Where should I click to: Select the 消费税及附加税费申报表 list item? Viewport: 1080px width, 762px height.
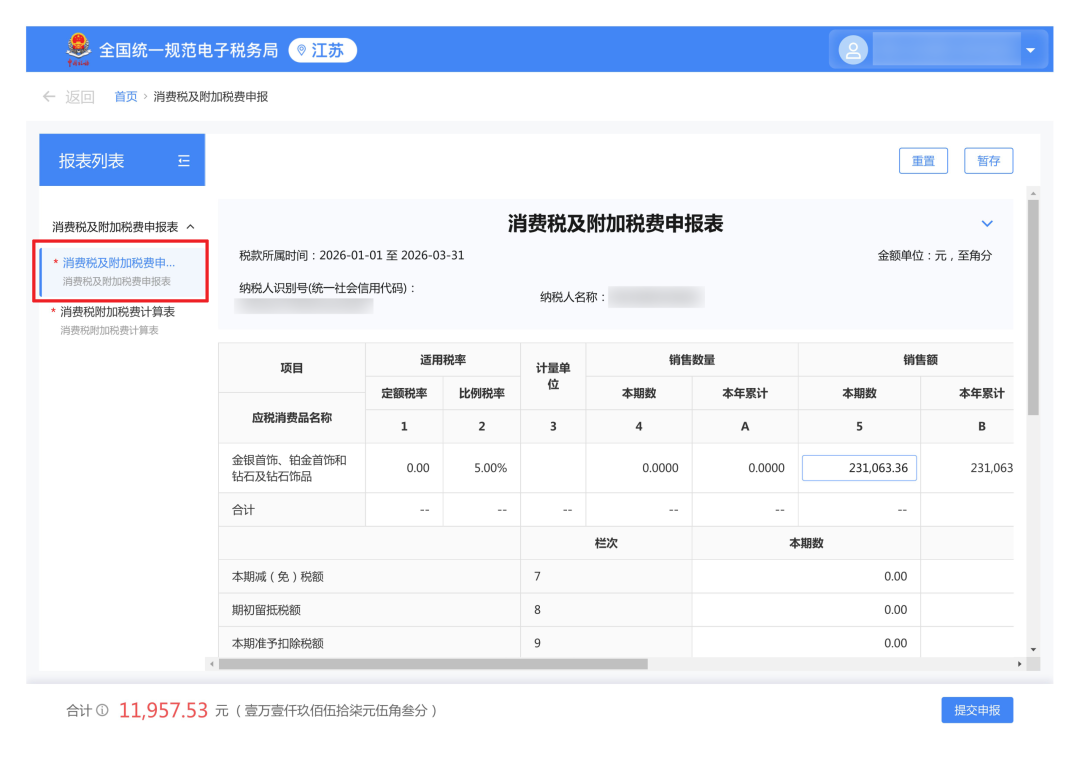pyautogui.click(x=122, y=271)
